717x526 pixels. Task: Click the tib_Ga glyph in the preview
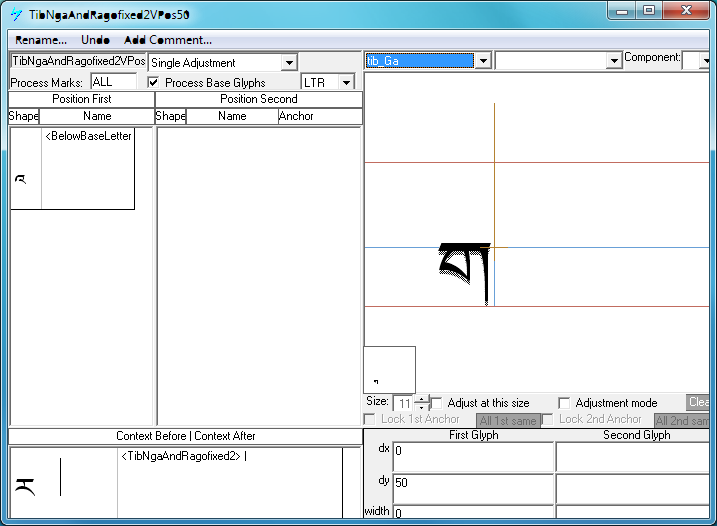tap(466, 273)
